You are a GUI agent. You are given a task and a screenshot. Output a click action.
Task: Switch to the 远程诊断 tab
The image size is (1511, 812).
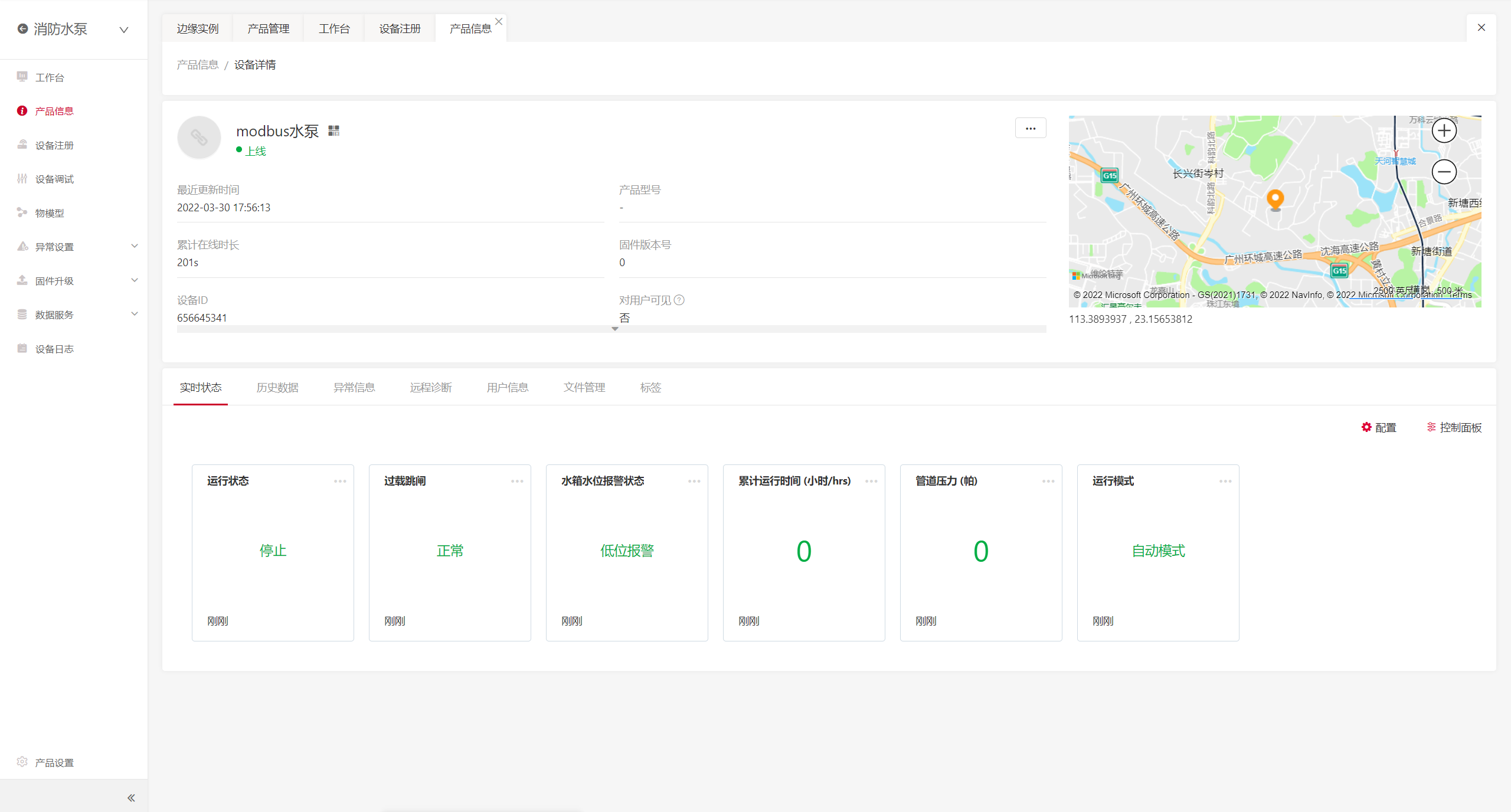pyautogui.click(x=431, y=388)
